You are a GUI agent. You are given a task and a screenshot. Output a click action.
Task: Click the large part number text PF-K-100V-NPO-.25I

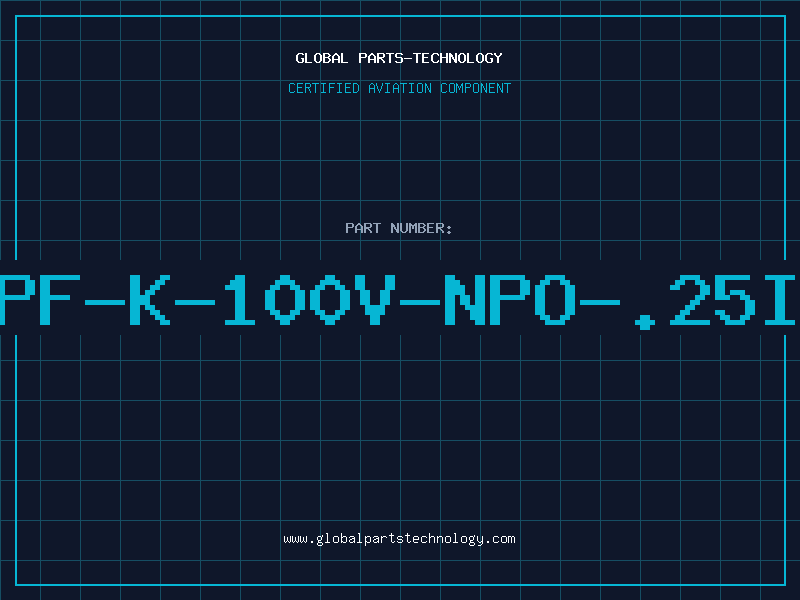coord(398,301)
